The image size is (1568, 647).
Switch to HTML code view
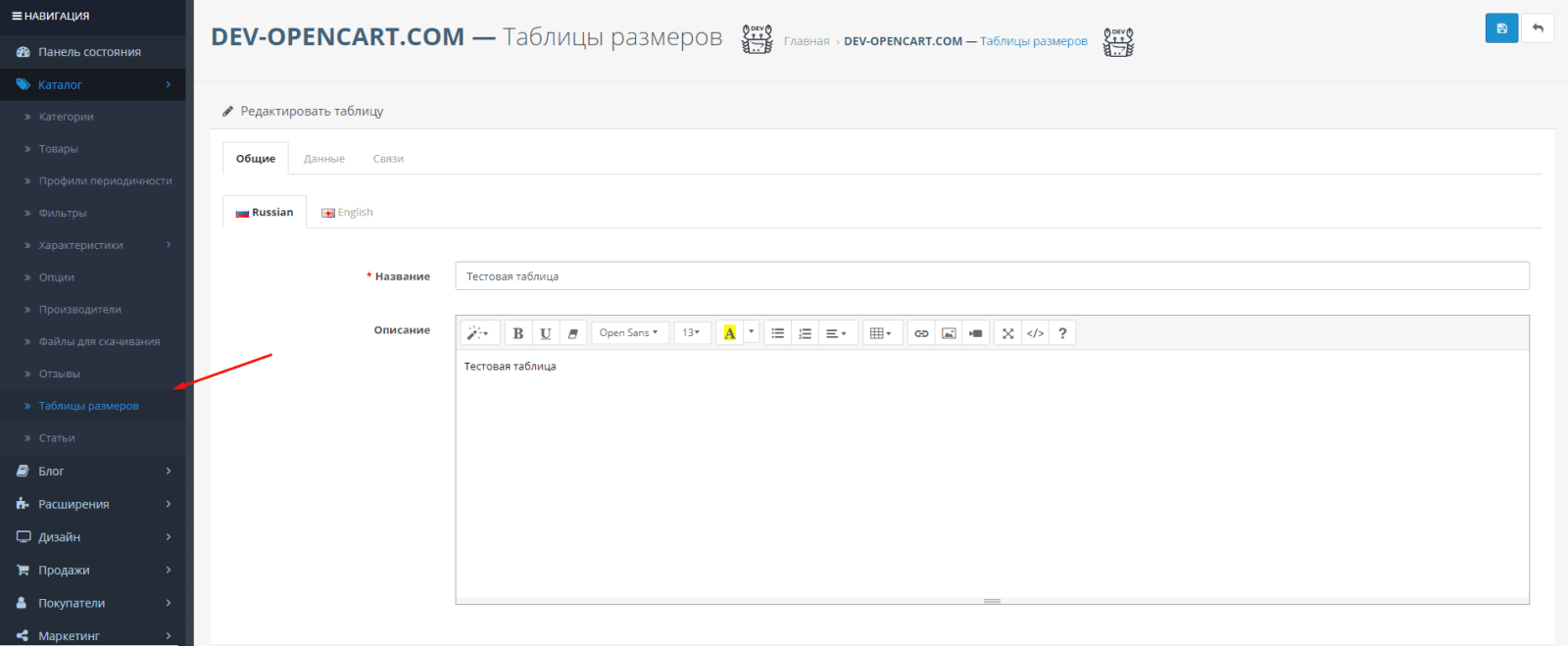click(x=1036, y=333)
